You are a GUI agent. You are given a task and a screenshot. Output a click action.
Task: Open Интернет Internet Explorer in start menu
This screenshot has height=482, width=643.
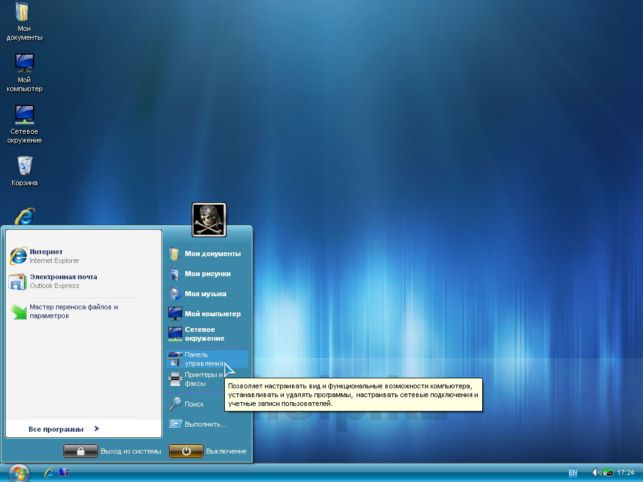tap(84, 256)
